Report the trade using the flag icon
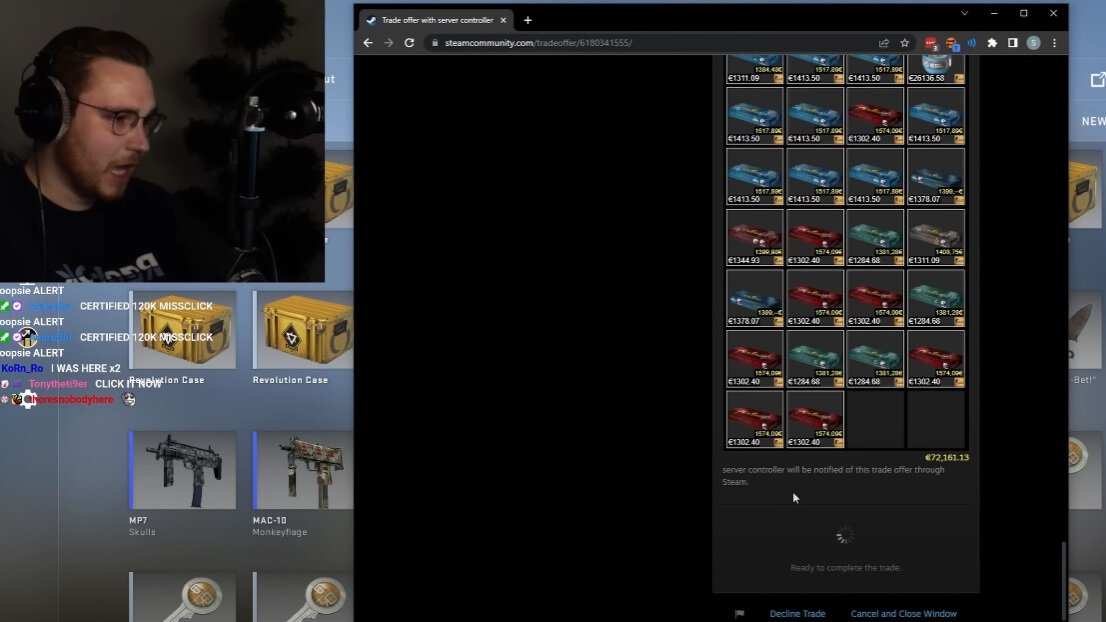The width and height of the screenshot is (1106, 622). click(x=739, y=614)
